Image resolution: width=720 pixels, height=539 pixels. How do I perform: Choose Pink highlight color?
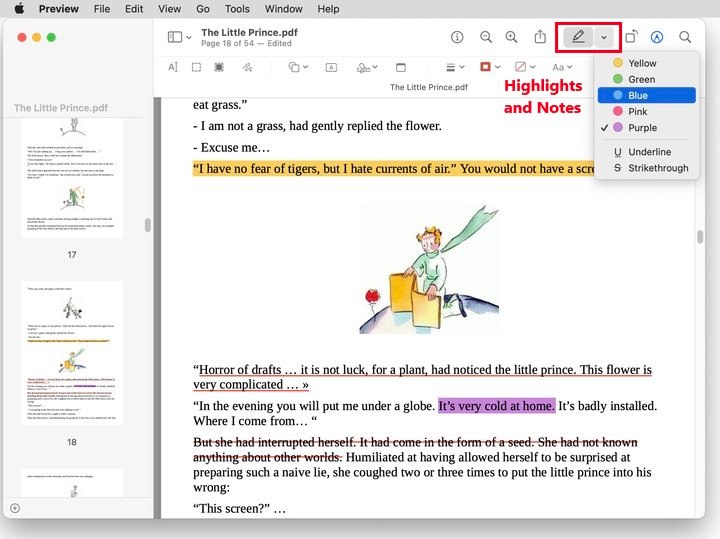[647, 111]
